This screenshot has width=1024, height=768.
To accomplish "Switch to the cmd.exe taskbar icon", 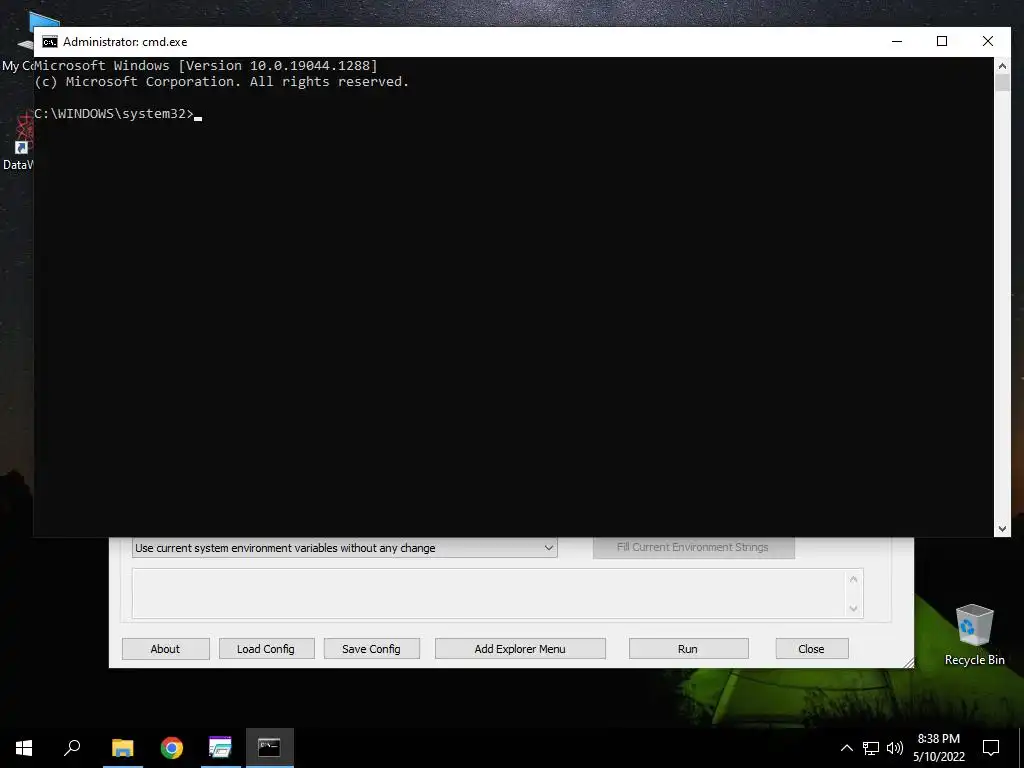I will [x=270, y=748].
